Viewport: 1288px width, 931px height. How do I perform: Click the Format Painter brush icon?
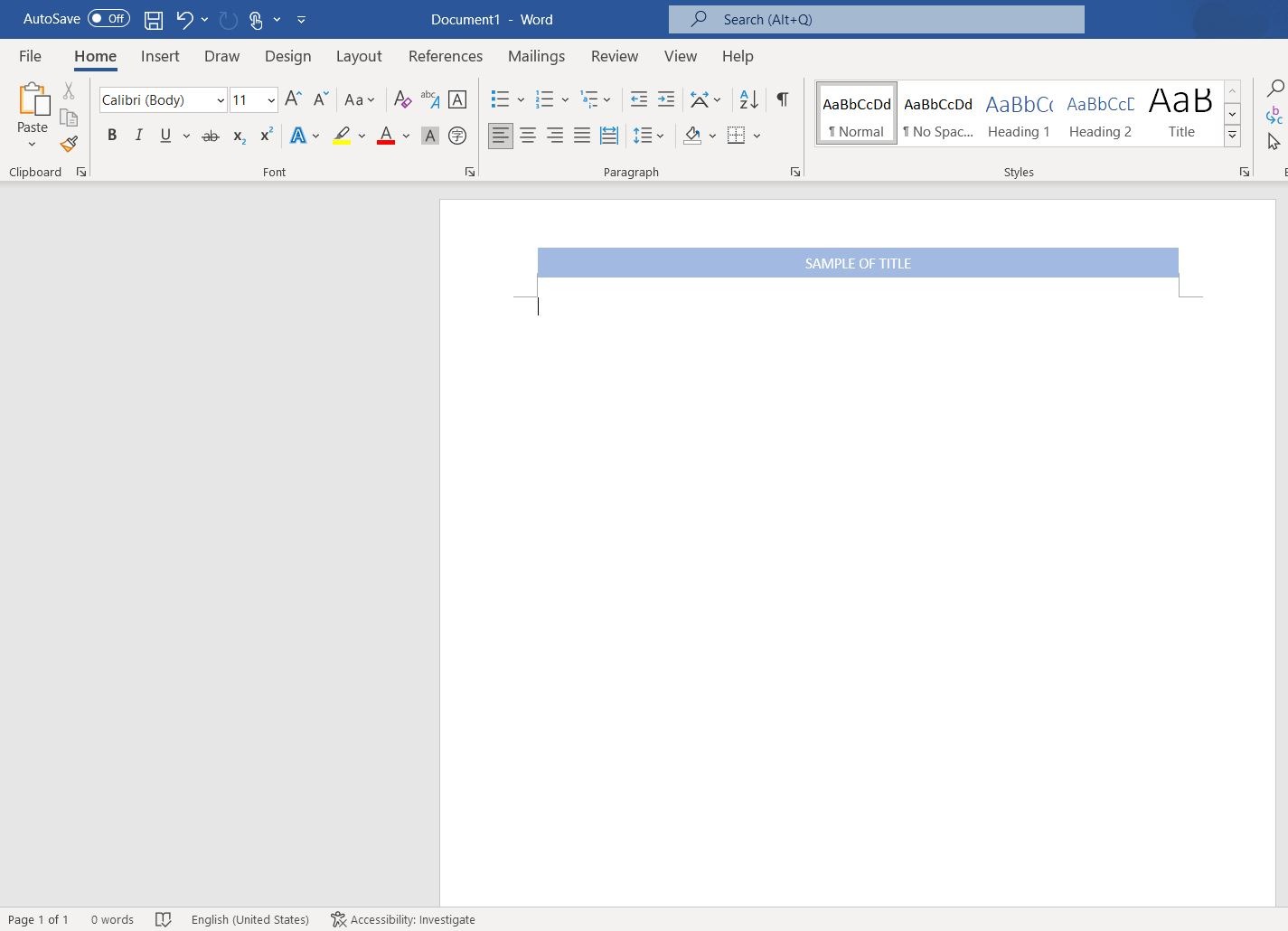[x=69, y=144]
